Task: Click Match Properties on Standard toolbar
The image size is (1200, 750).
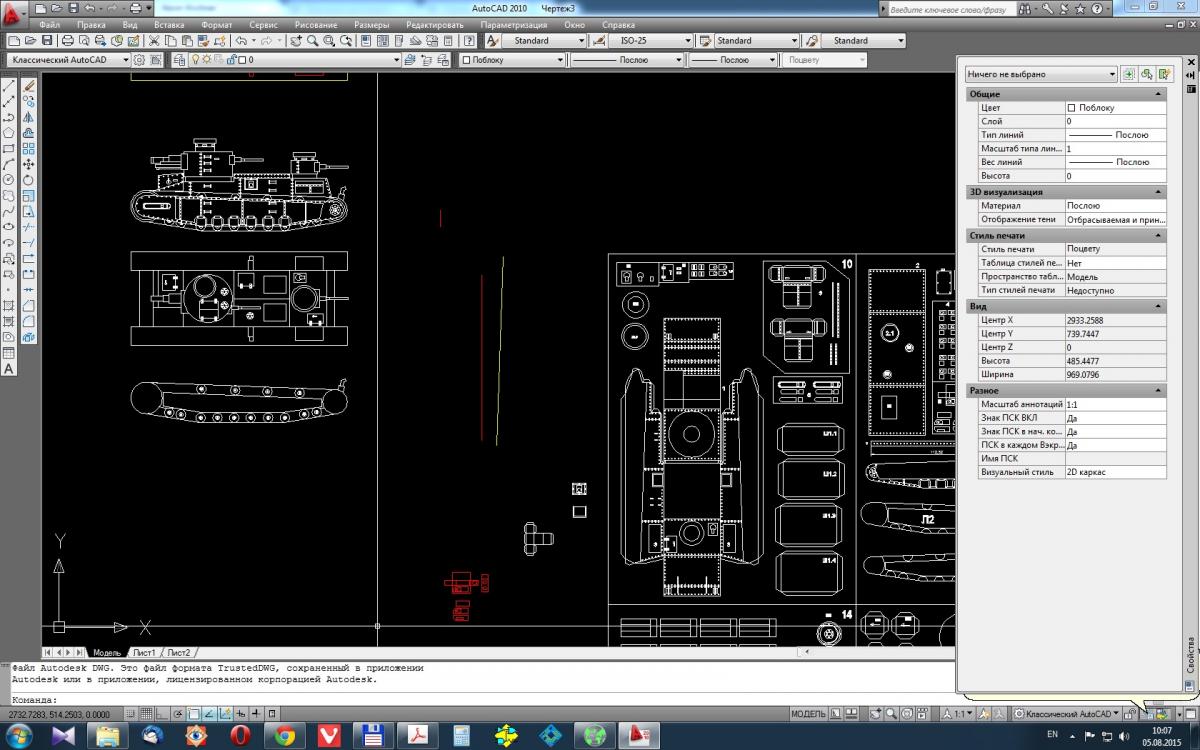Action: pyautogui.click(x=203, y=41)
